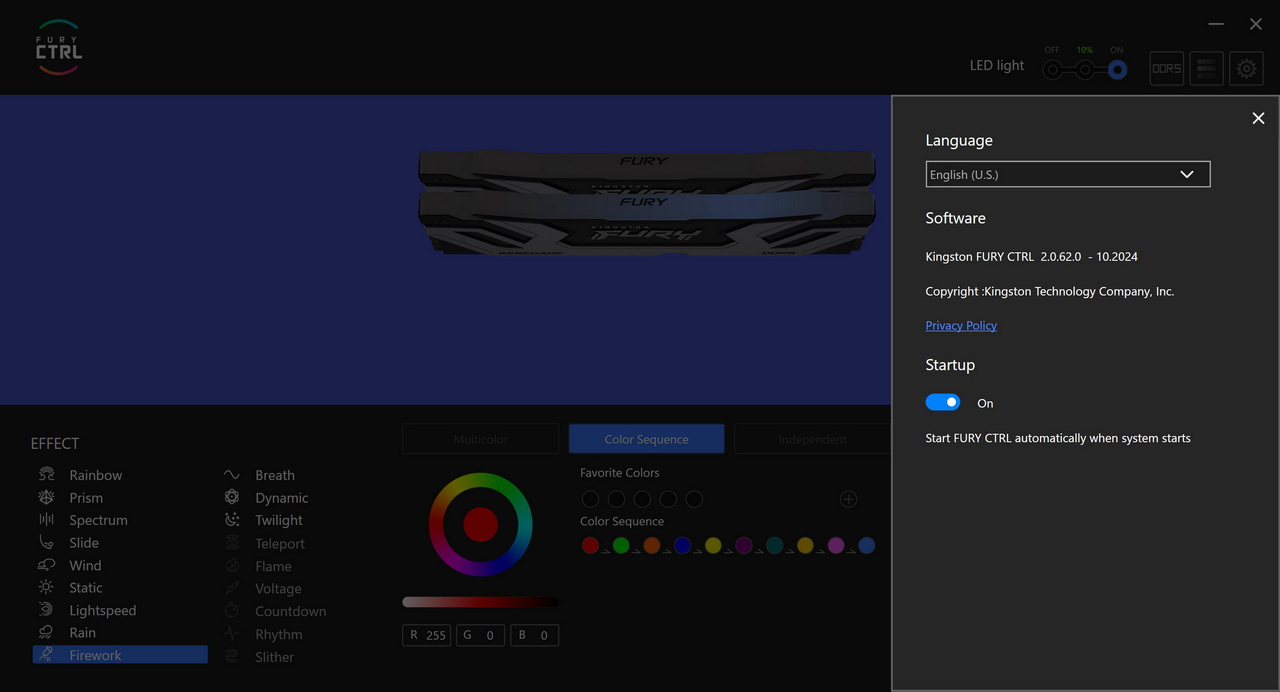The width and height of the screenshot is (1280, 692).
Task: Select the purple sequence swatch
Action: (x=744, y=545)
